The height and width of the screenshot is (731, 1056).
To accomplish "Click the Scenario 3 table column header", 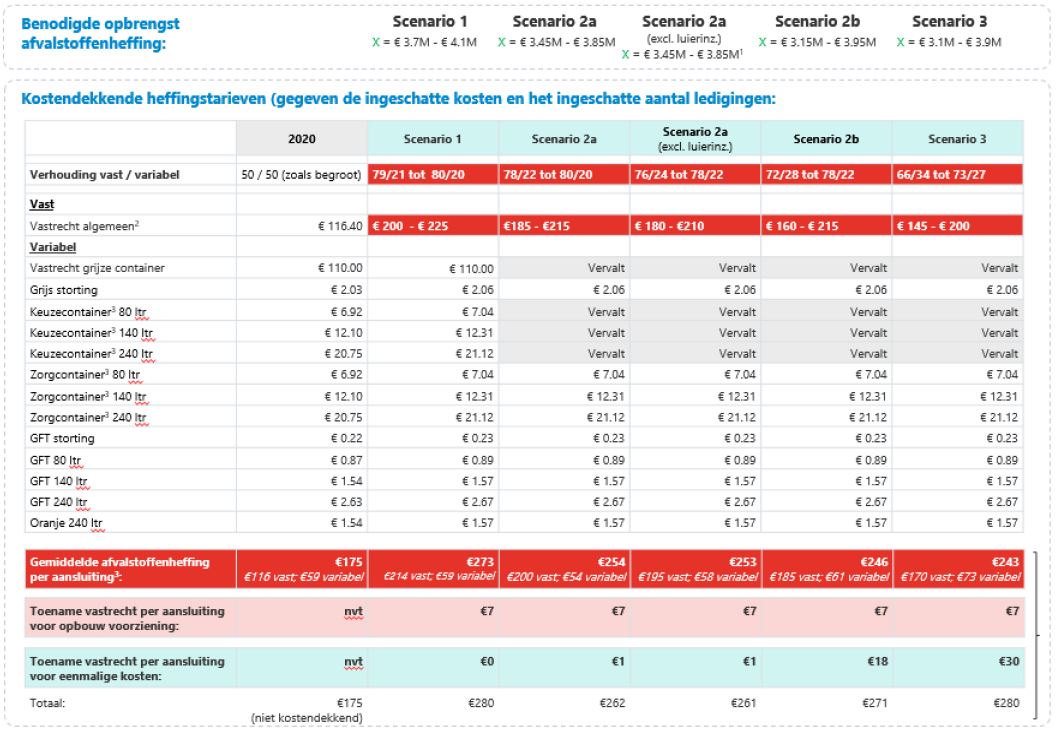I will (x=956, y=139).
